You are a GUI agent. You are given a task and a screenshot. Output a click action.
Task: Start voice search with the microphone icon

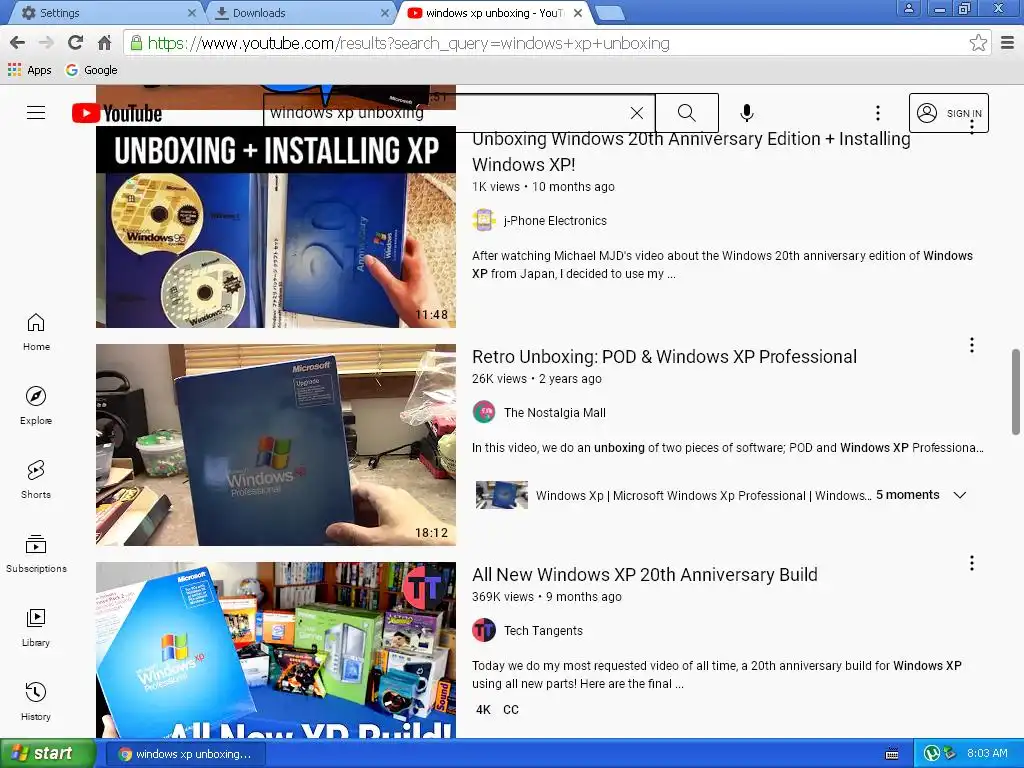[x=746, y=113]
